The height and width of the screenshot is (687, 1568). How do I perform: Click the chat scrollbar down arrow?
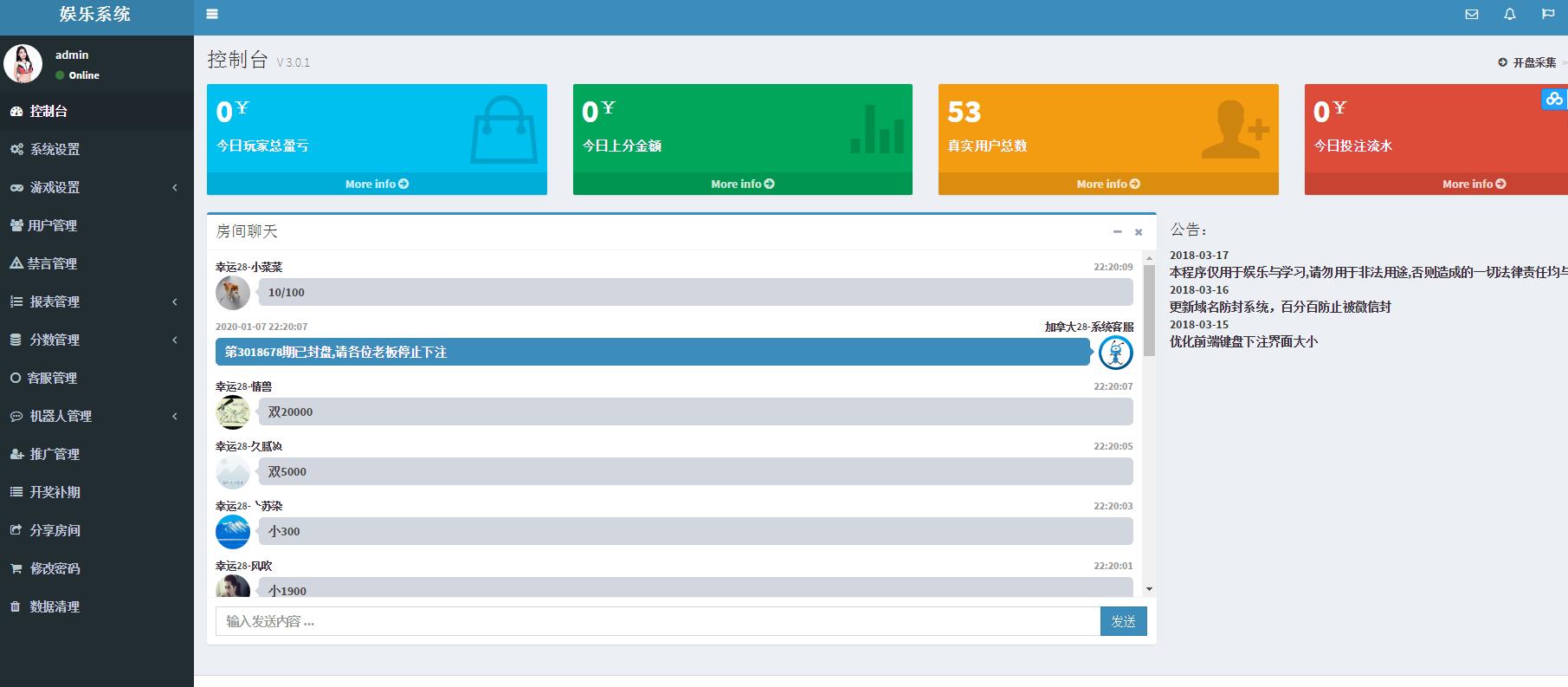1149,589
